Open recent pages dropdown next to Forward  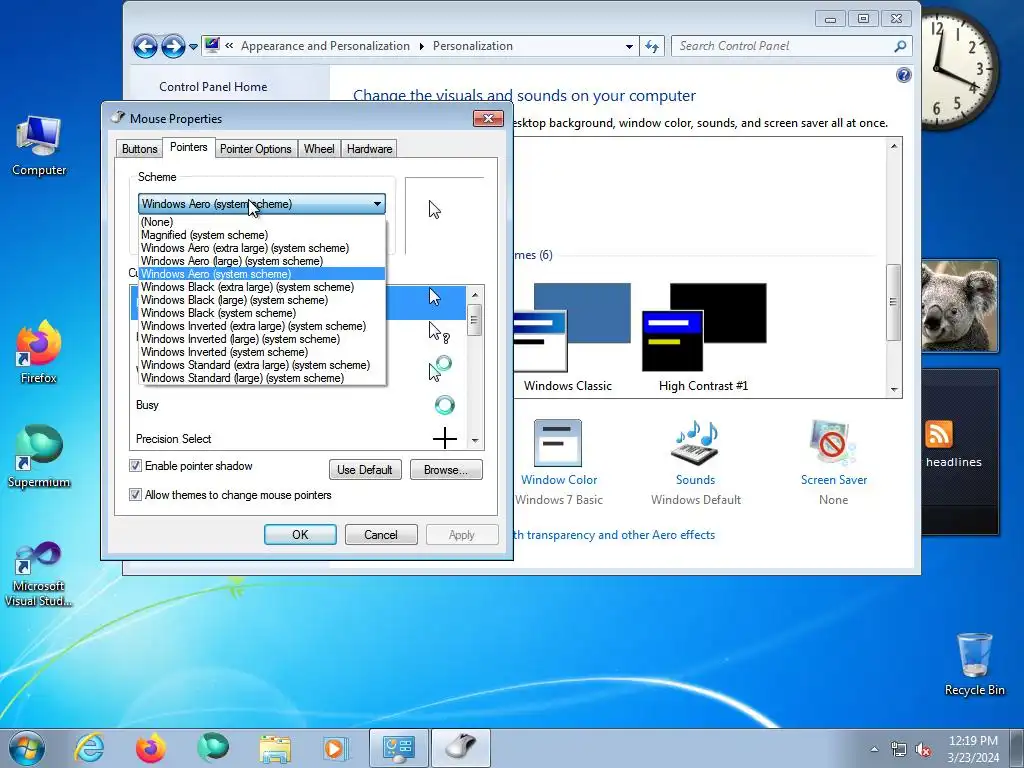[193, 47]
